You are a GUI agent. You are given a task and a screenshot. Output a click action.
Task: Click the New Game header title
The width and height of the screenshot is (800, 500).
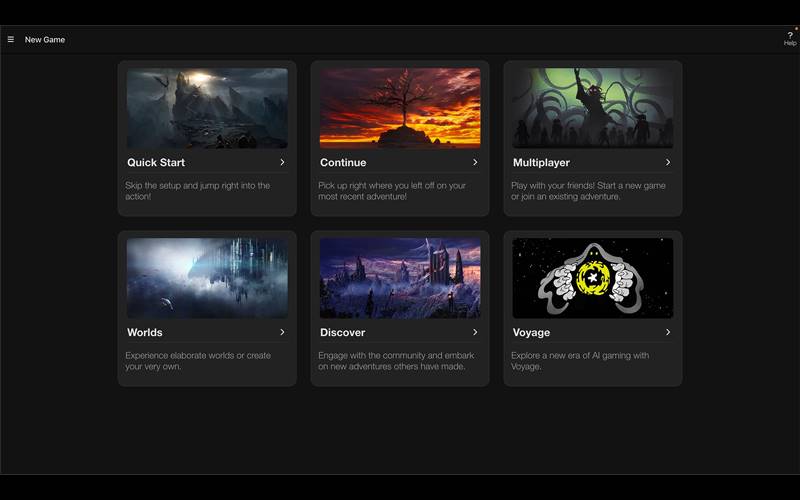[x=45, y=40]
